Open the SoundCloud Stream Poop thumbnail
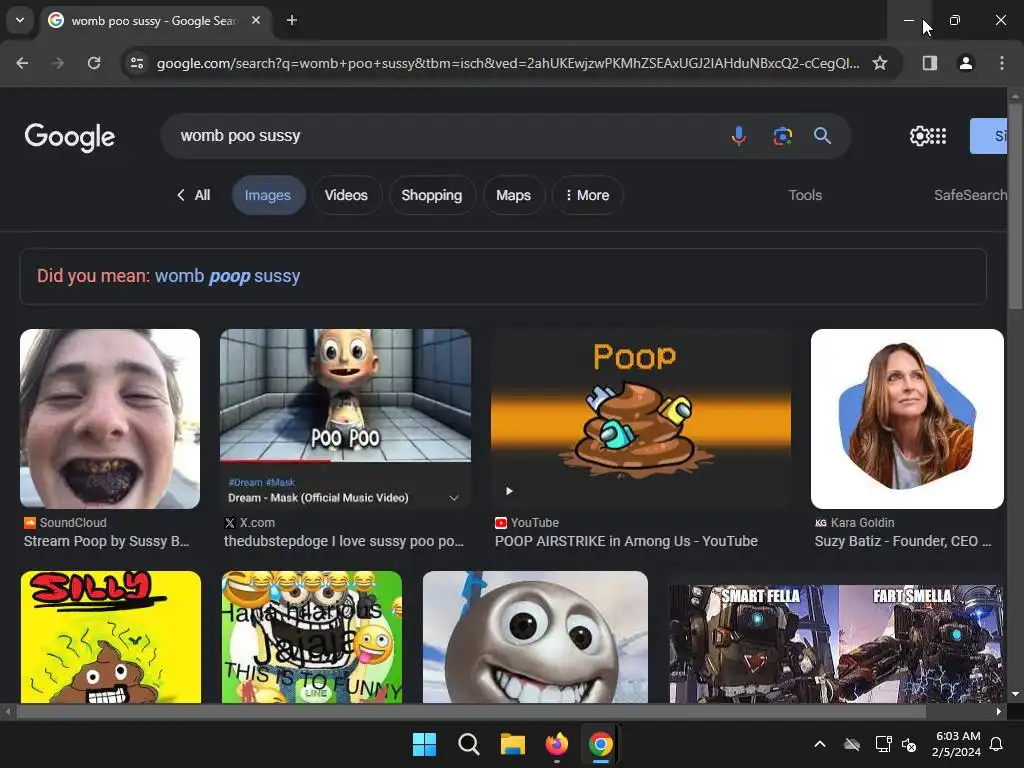The width and height of the screenshot is (1024, 768). pos(110,419)
